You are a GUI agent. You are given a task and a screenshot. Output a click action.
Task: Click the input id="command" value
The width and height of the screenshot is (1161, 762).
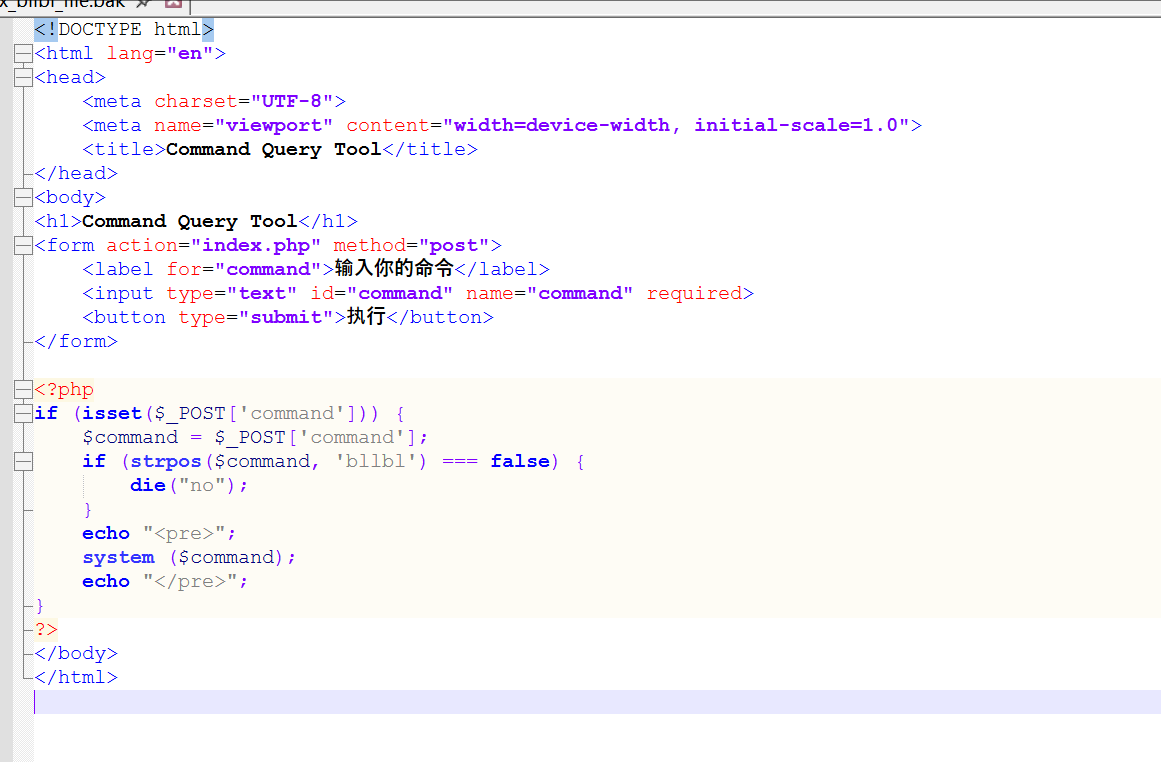coord(400,293)
